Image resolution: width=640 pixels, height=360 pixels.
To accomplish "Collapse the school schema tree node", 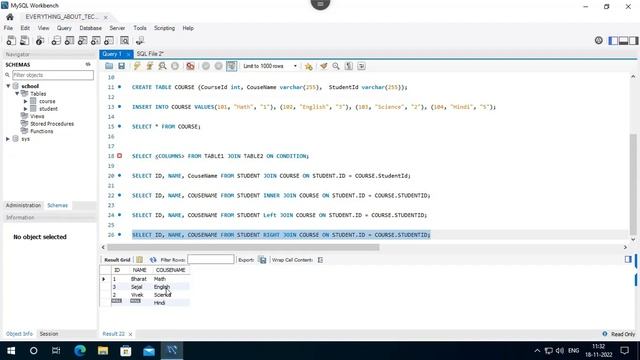I will pos(8,86).
